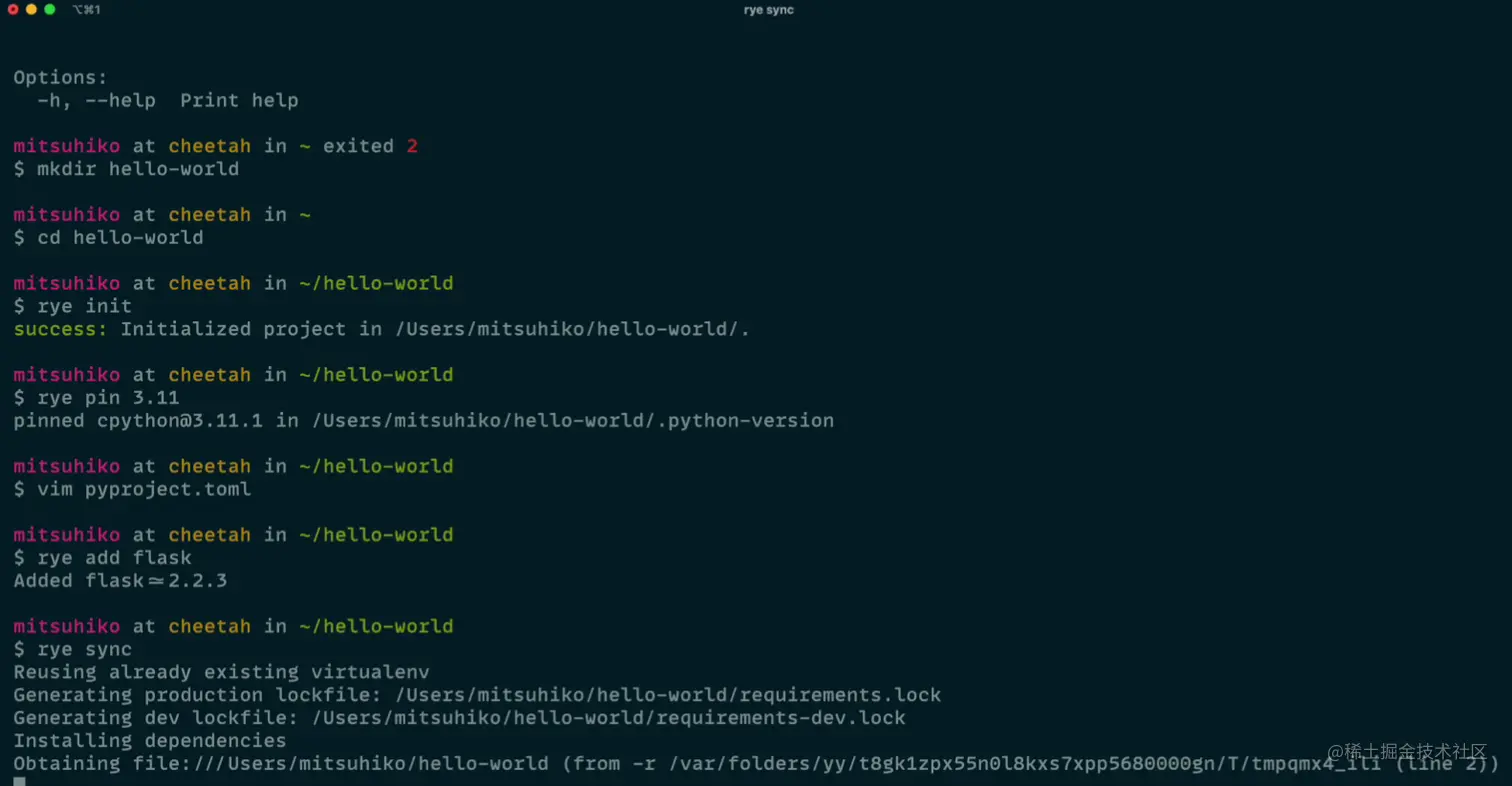
Task: Click the green 'success:' label
Action: [x=60, y=329]
